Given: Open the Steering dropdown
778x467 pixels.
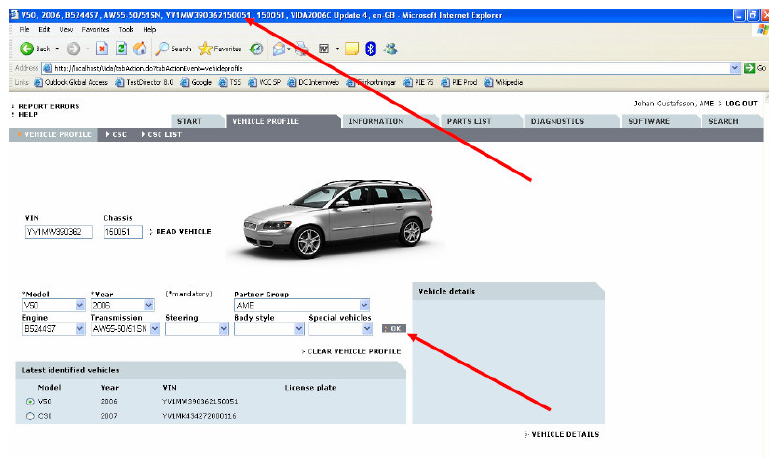Looking at the screenshot, I should click(196, 329).
